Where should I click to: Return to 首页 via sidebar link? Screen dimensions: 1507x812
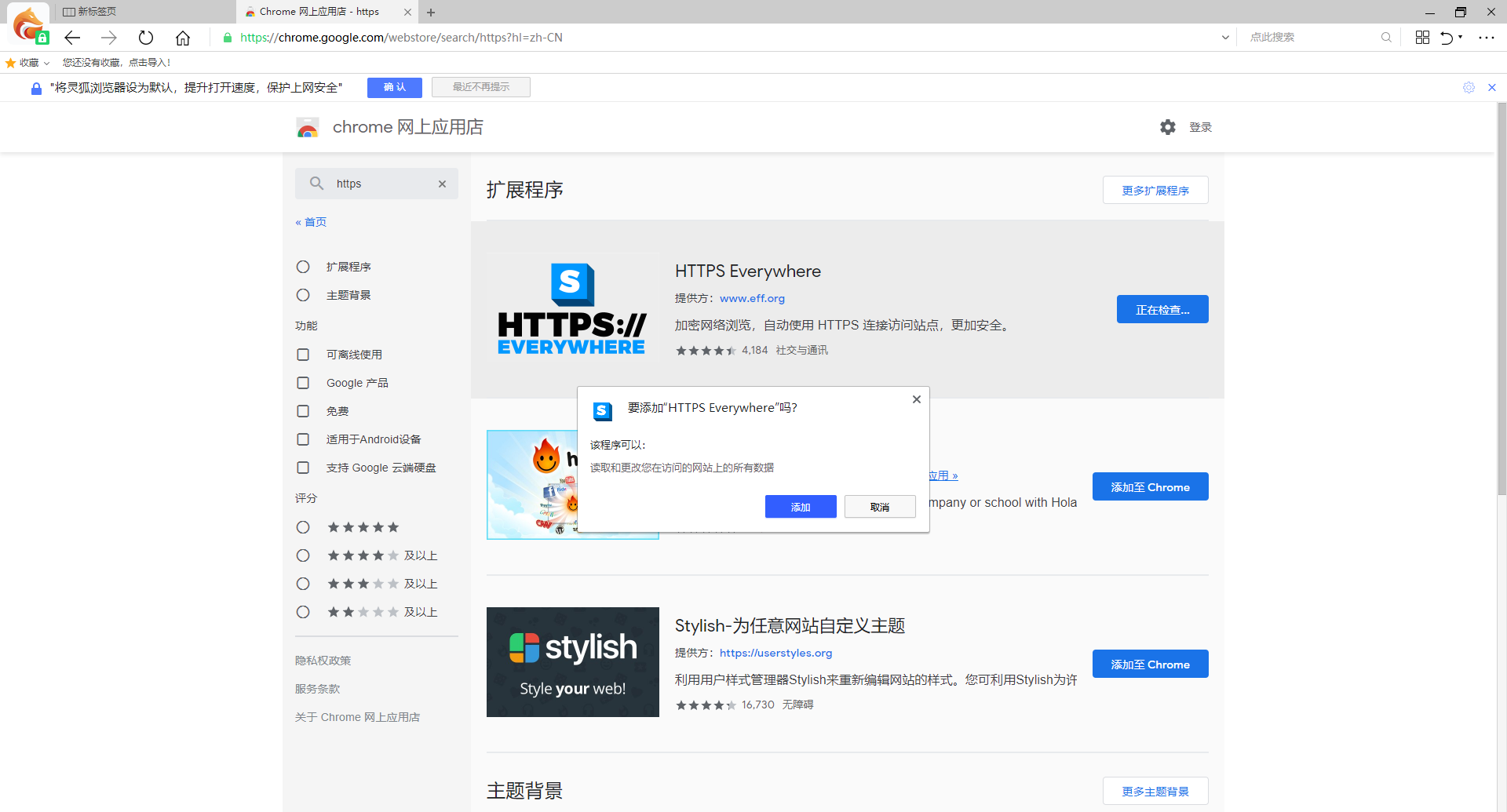click(x=311, y=222)
